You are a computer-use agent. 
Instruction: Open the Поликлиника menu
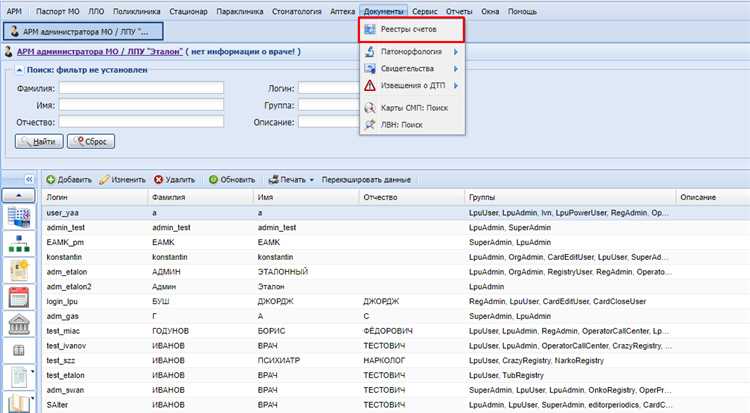135,10
